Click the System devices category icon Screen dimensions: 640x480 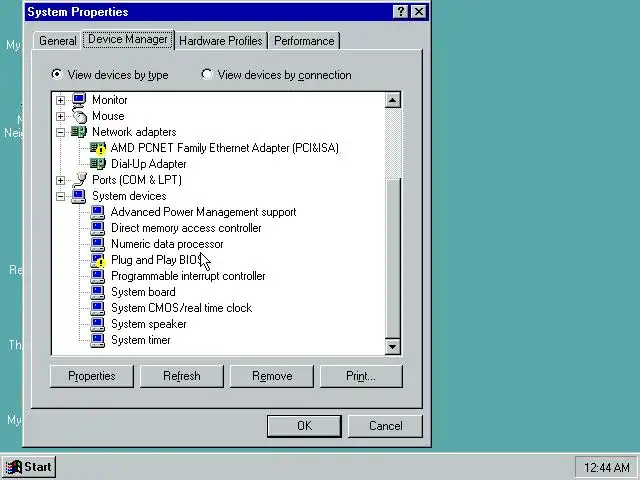coord(79,196)
